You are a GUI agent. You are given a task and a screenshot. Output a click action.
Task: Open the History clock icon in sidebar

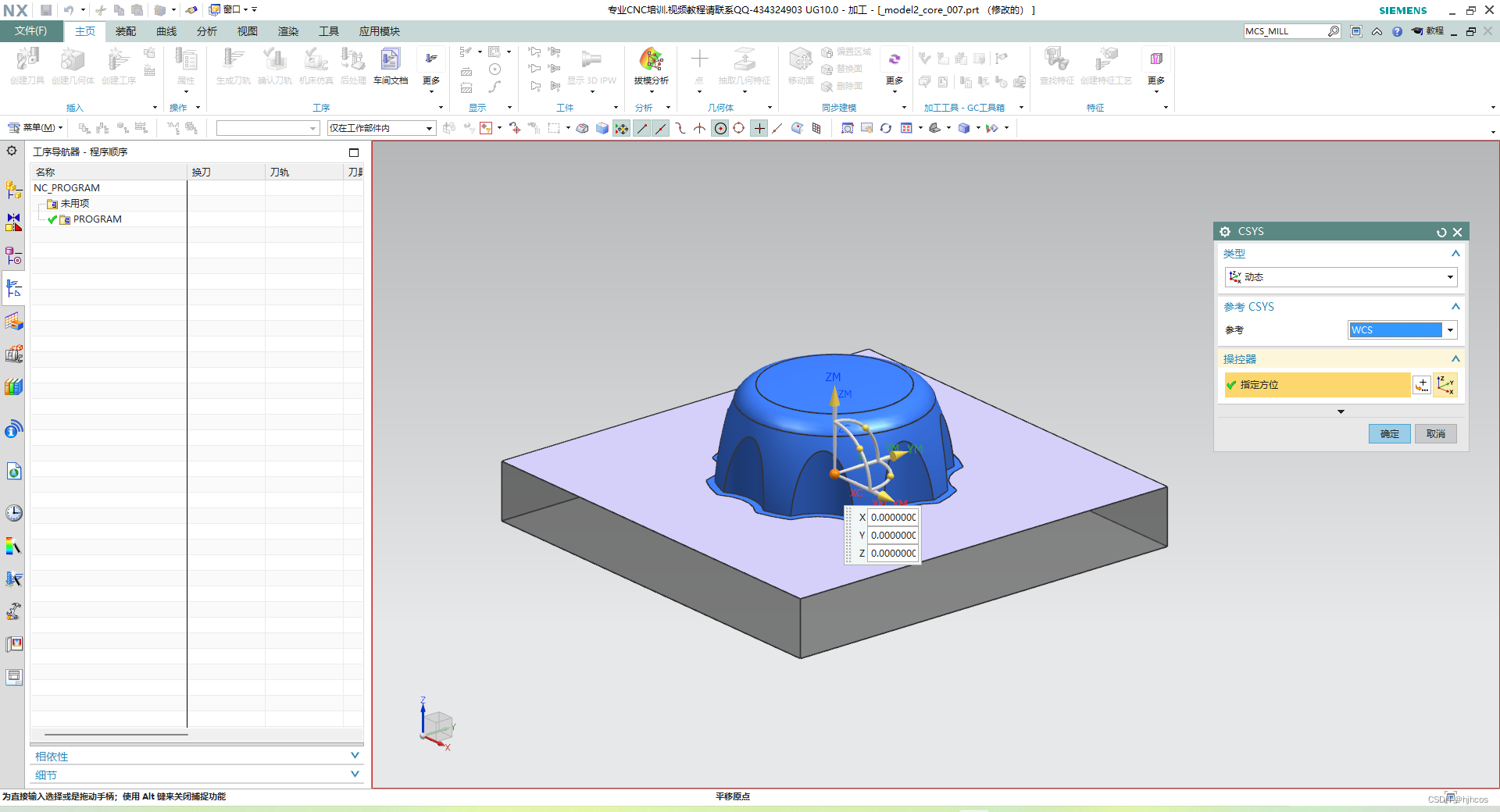click(x=14, y=513)
